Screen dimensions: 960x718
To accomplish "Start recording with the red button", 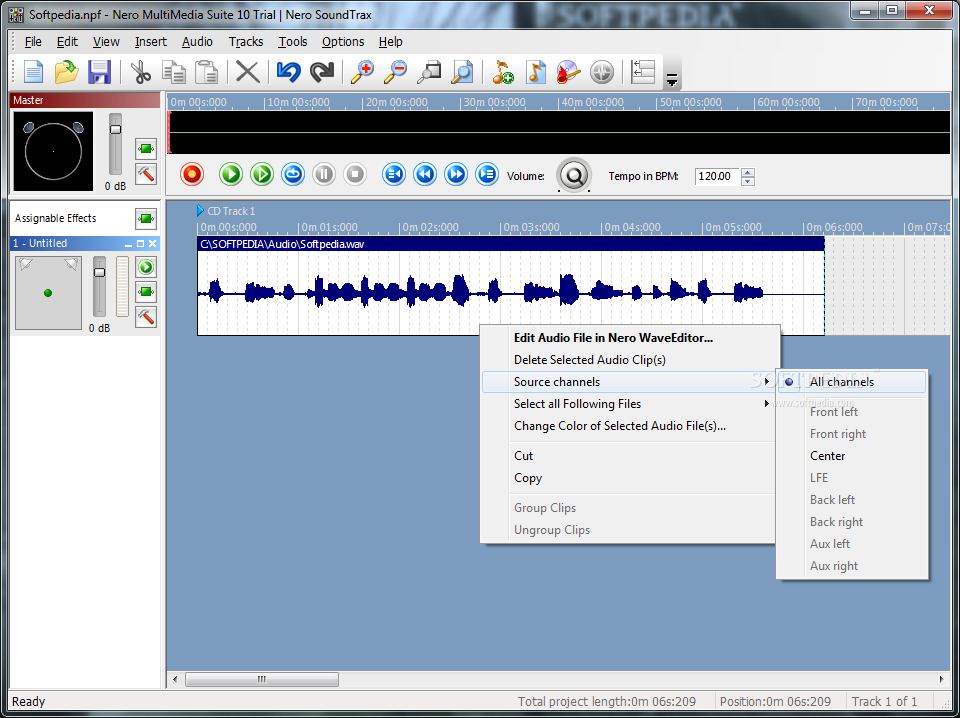I will [192, 174].
